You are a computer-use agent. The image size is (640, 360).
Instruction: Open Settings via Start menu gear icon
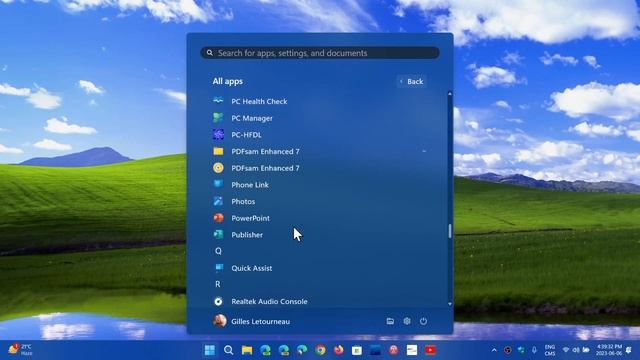(407, 321)
